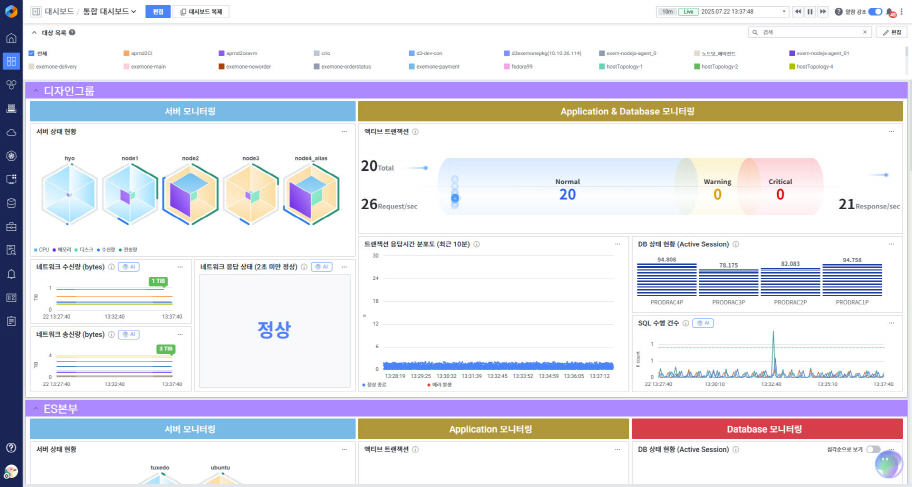Toggle the hostTopology-1 target in the list
This screenshot has width=912, height=487.
(x=621, y=66)
